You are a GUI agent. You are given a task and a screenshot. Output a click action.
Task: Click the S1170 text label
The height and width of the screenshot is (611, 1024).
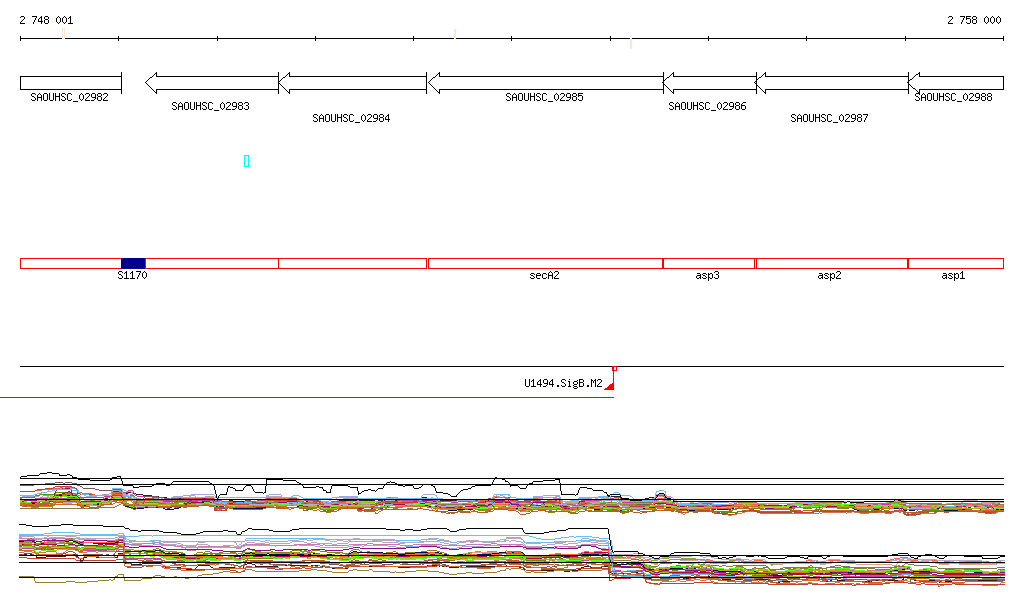[132, 275]
